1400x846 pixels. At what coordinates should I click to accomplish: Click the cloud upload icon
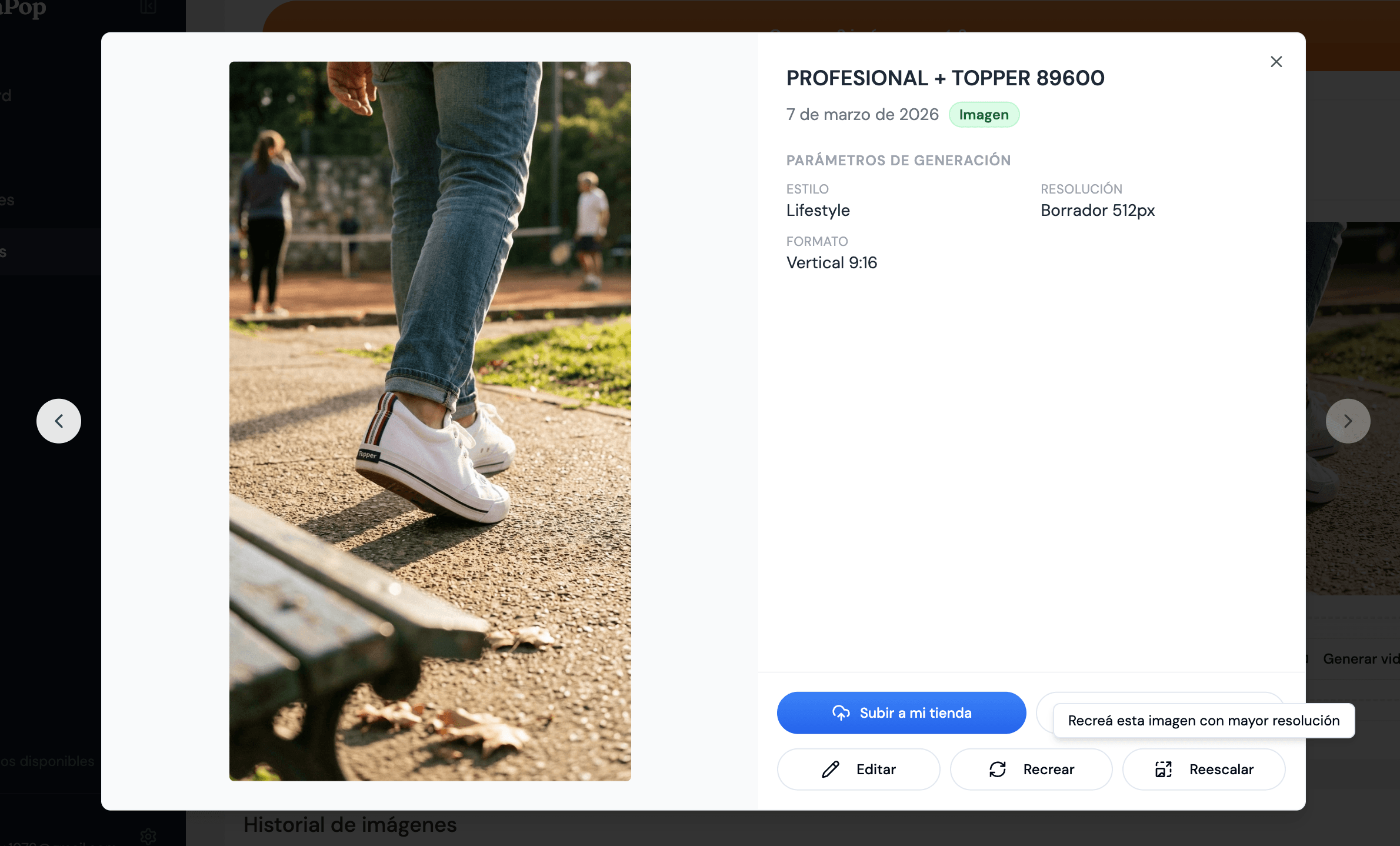[x=841, y=713]
